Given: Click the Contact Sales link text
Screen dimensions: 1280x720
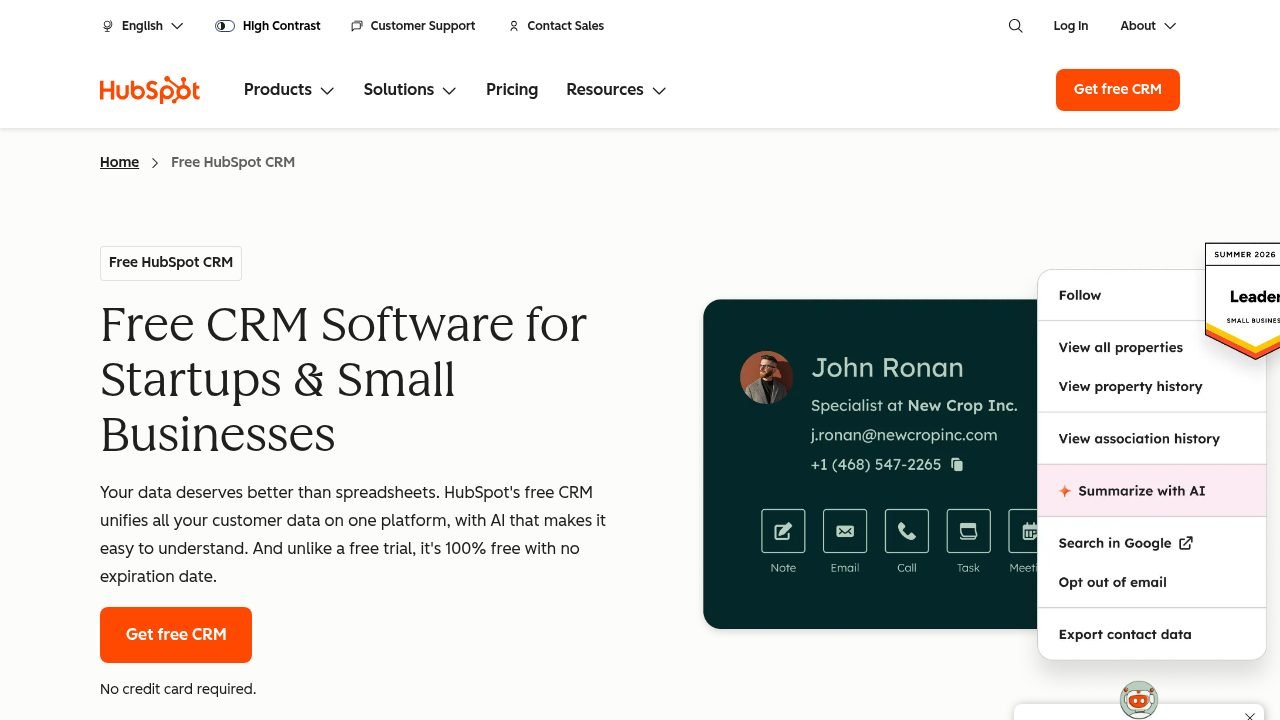Looking at the screenshot, I should click(566, 26).
